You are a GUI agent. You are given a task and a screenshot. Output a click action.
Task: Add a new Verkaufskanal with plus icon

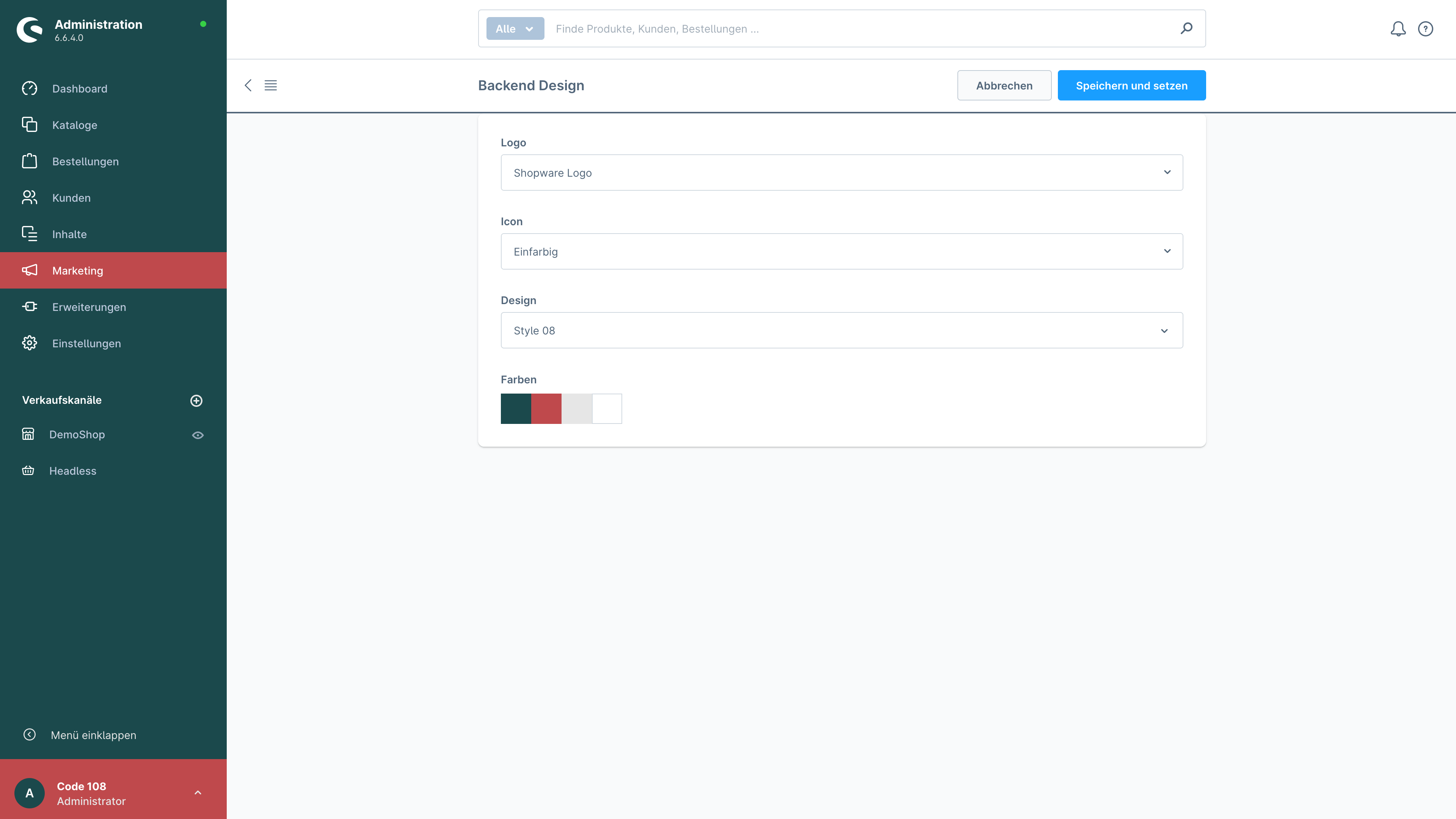coord(196,400)
